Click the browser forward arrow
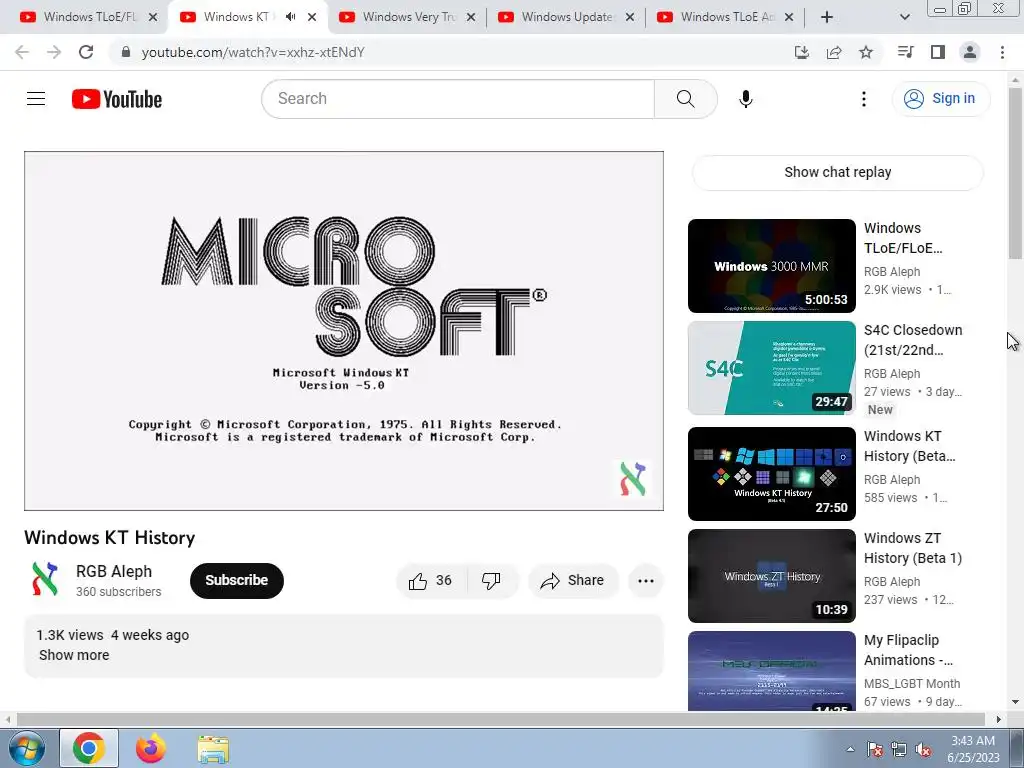Image resolution: width=1024 pixels, height=768 pixels. (54, 52)
